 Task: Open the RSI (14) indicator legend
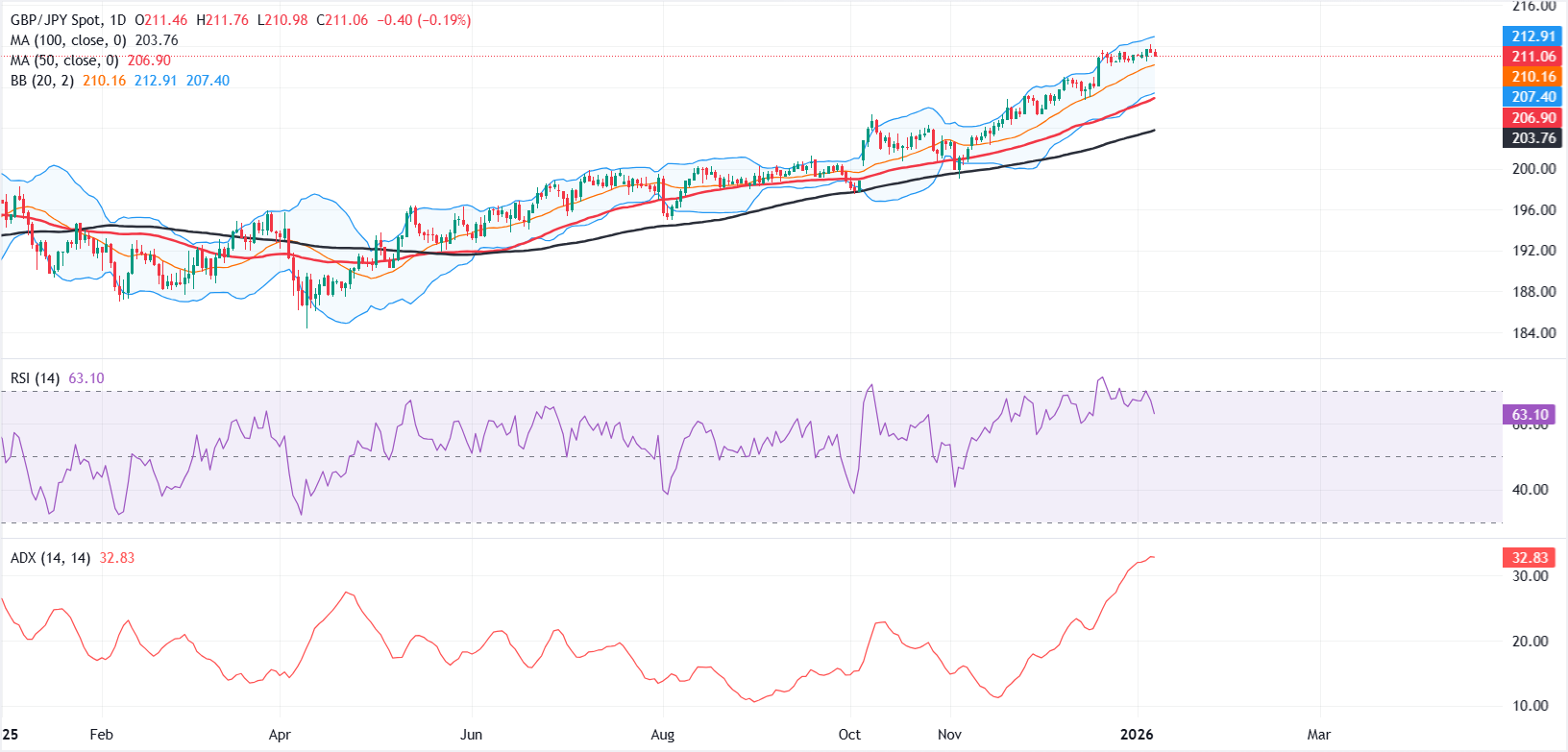pyautogui.click(x=35, y=378)
